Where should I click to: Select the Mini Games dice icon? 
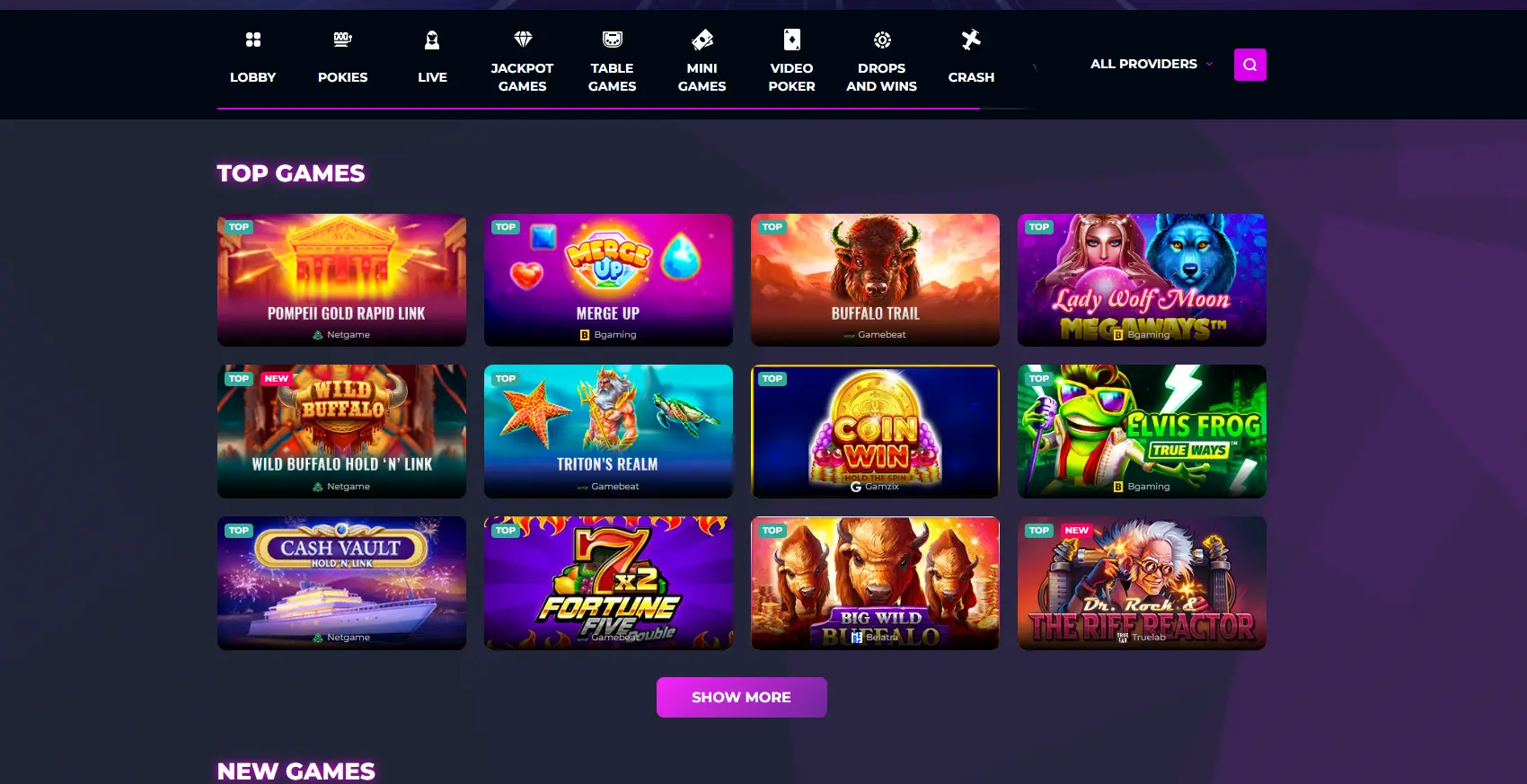[x=702, y=39]
